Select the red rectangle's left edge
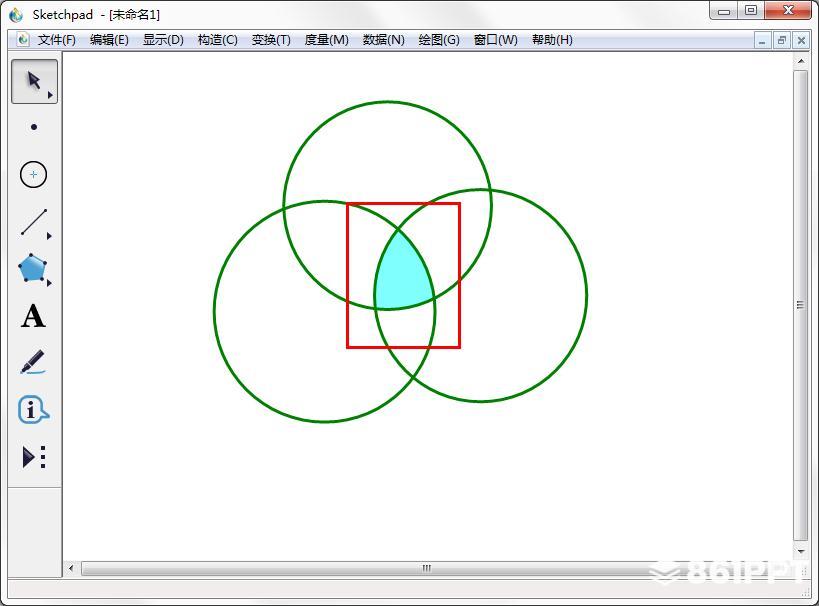The image size is (819, 606). (347, 275)
